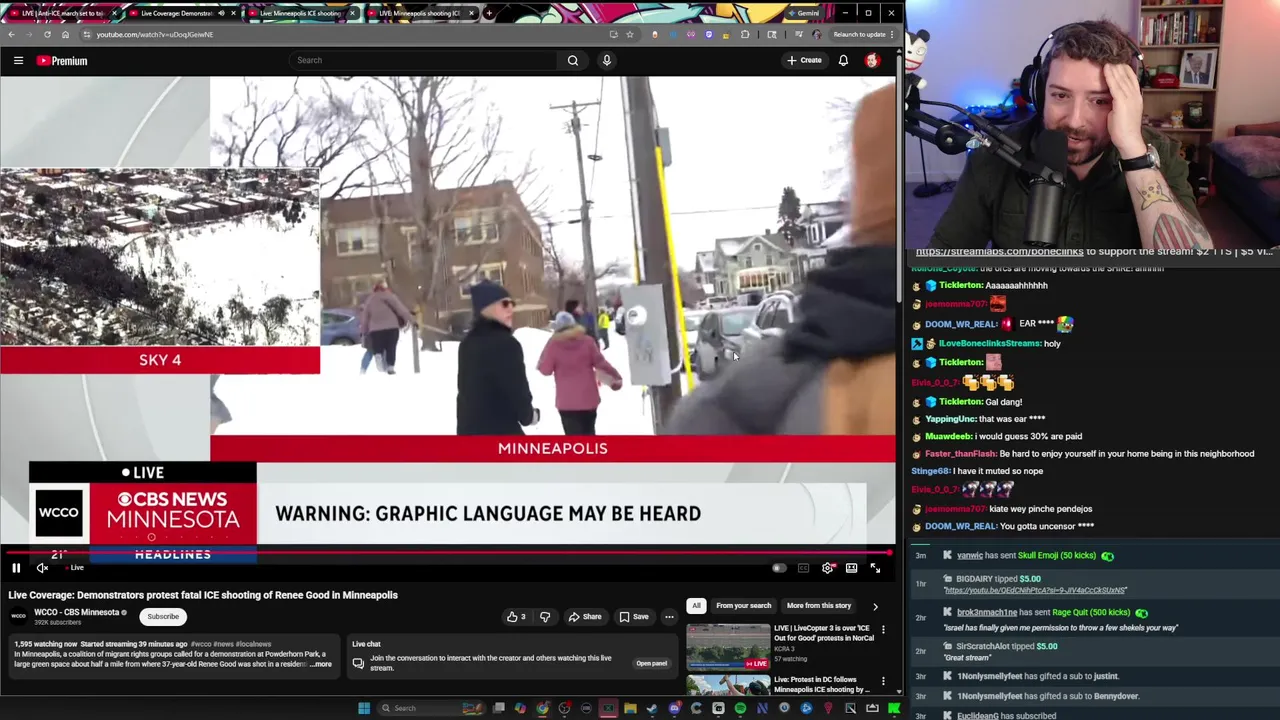1280x720 pixels.
Task: Select the From your search chip
Action: (x=743, y=606)
